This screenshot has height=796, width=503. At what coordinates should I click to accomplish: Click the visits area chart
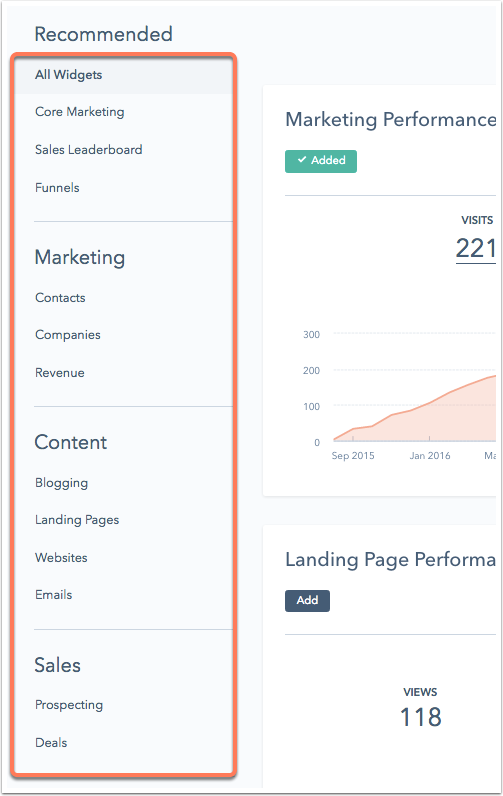(414, 408)
